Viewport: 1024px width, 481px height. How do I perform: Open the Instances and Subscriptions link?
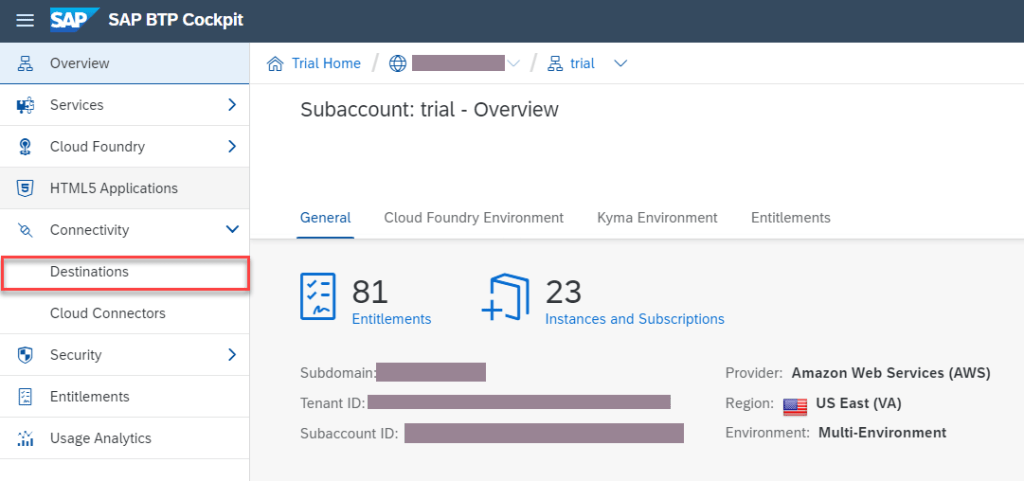(x=634, y=319)
